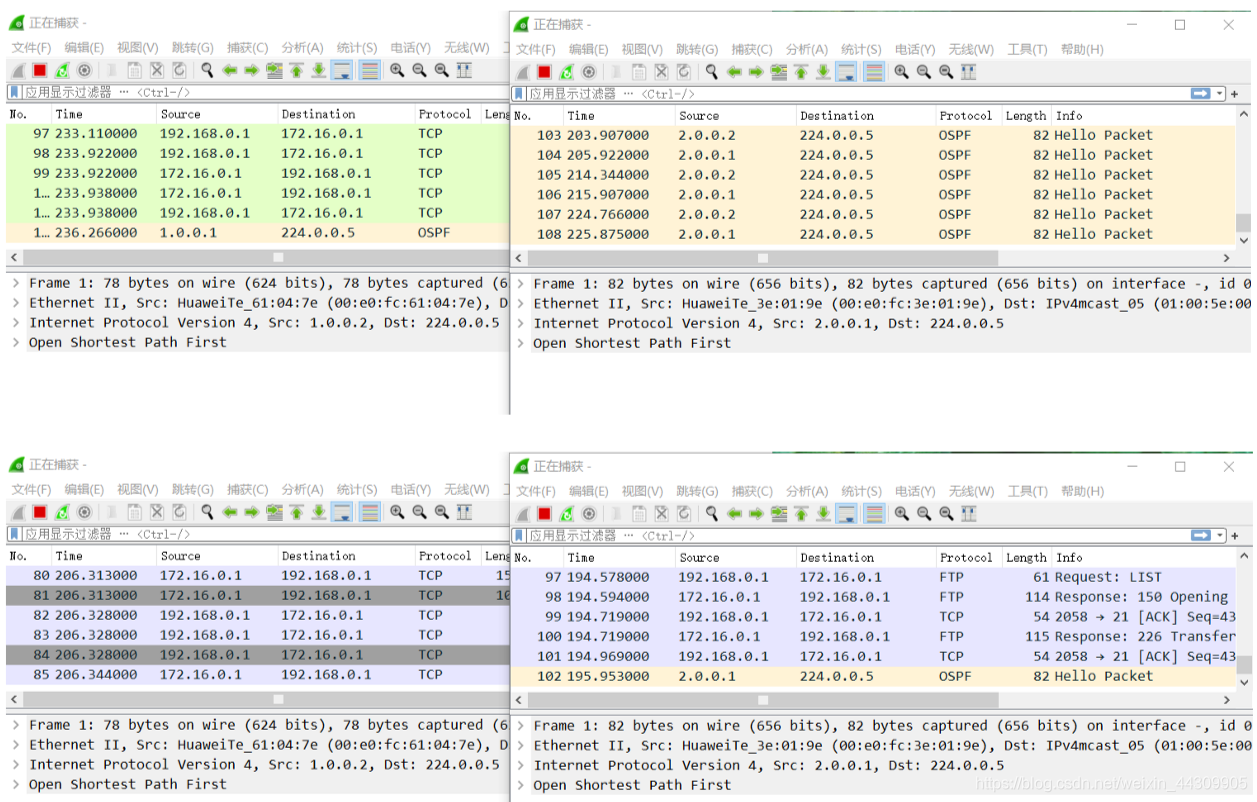The image size is (1257, 802).
Task: Restart capture in window listing packet 98
Action: tap(62, 70)
